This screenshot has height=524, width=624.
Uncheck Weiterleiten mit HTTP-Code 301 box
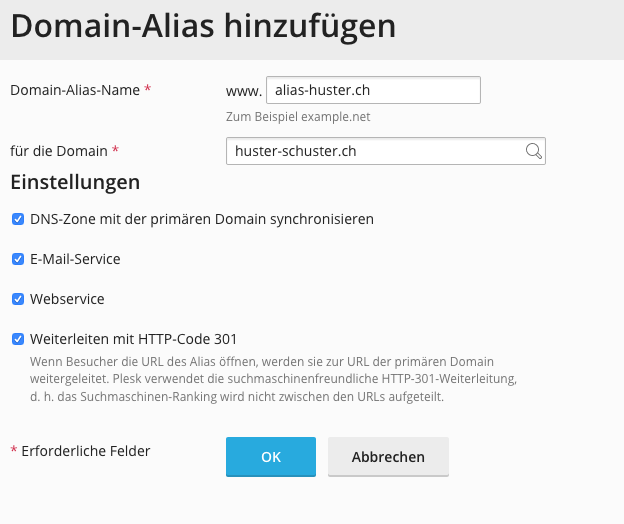[x=18, y=339]
